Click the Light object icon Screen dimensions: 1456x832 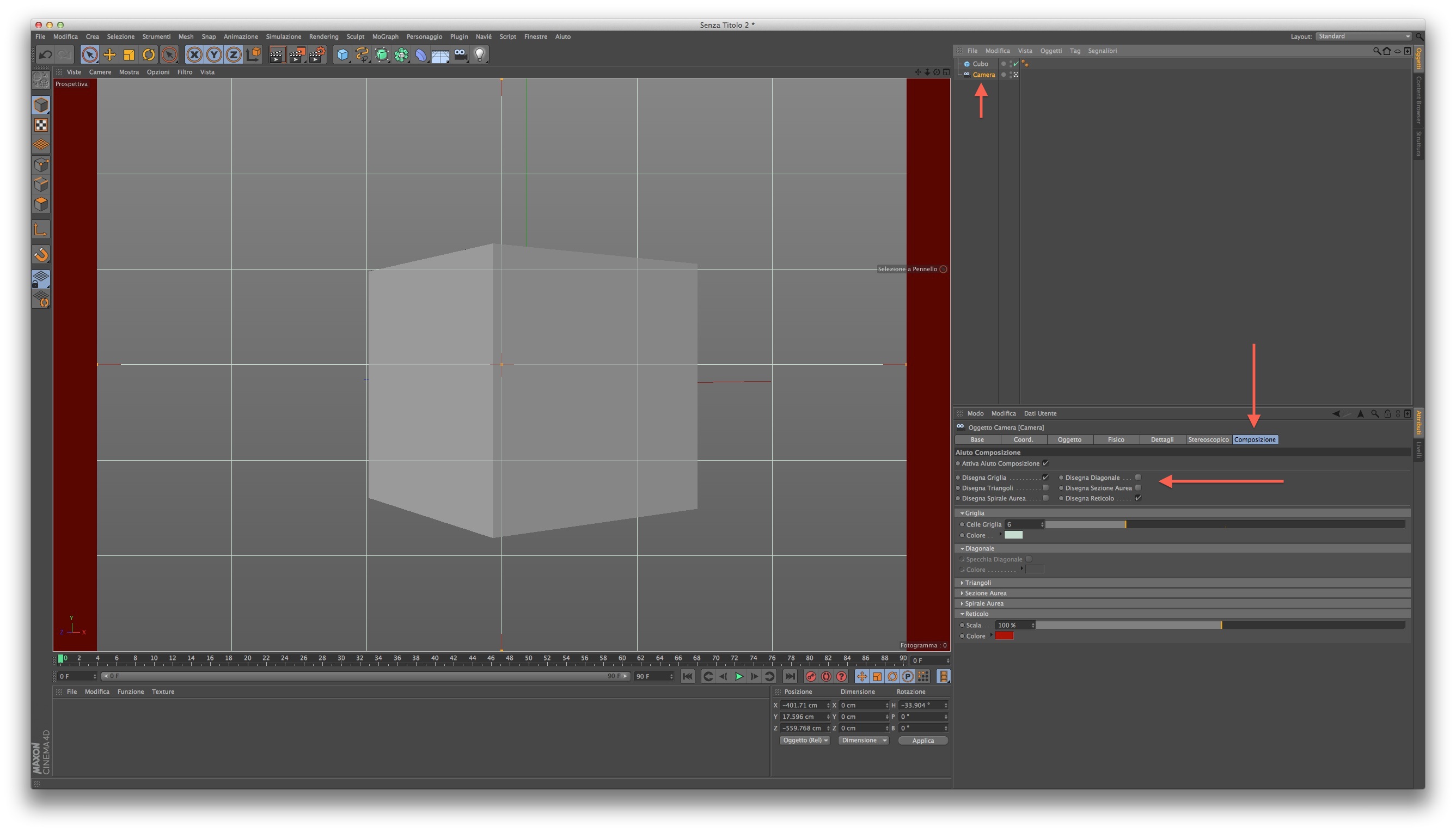[479, 55]
